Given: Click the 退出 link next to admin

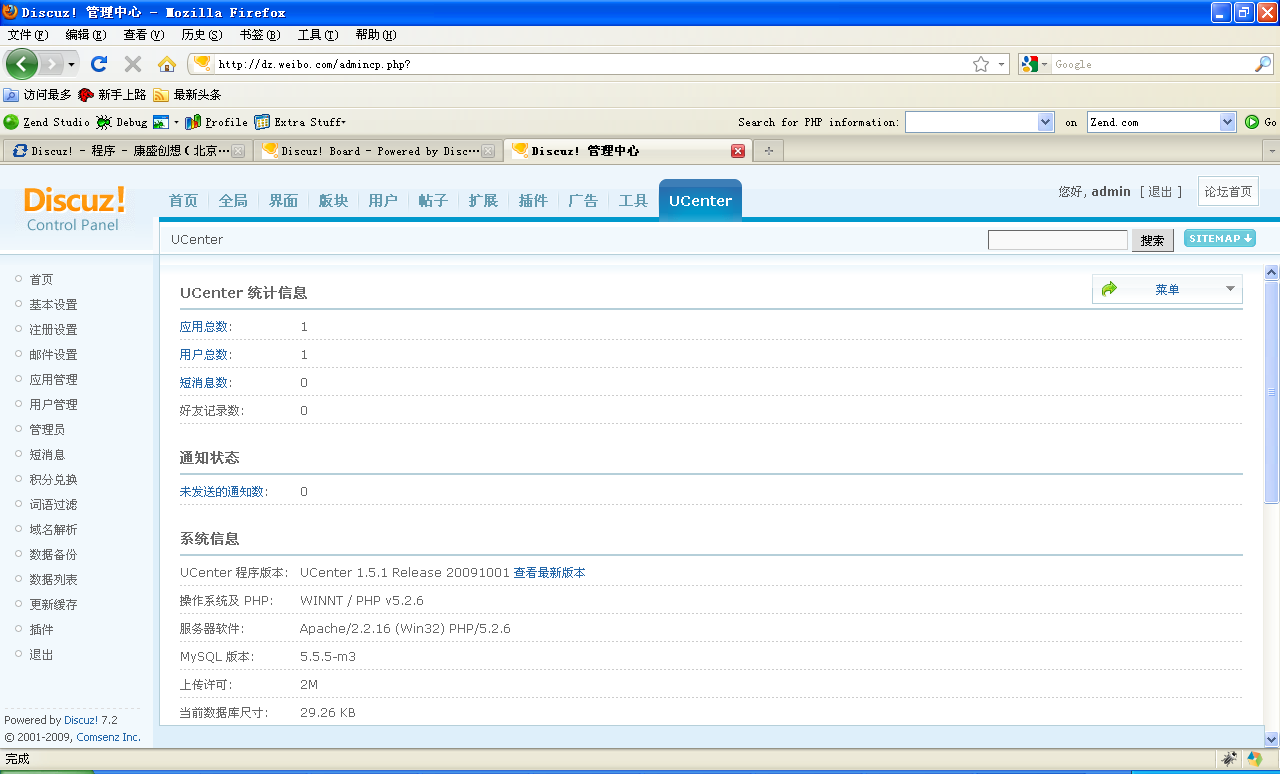Looking at the screenshot, I should point(1160,191).
